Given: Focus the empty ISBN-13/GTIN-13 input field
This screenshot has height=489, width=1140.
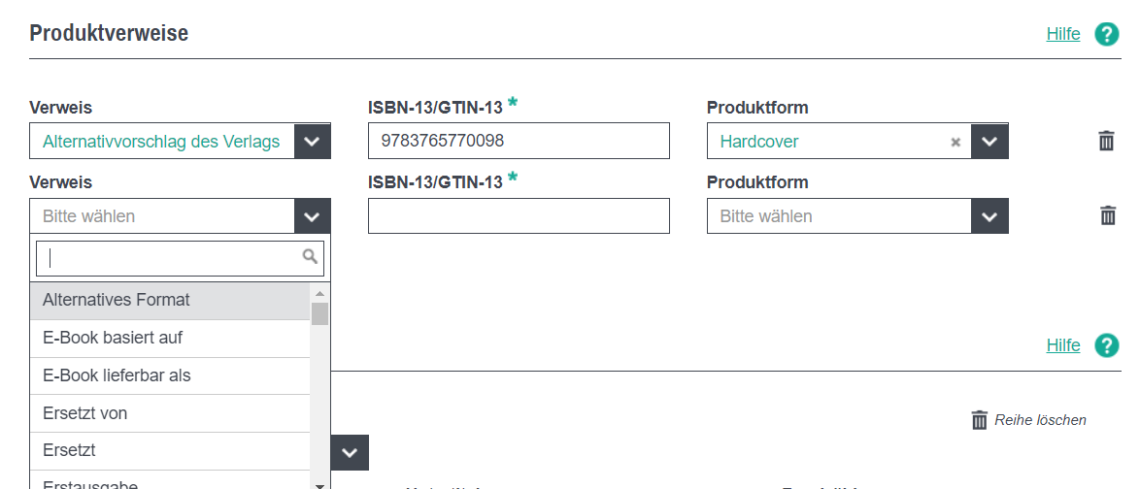Looking at the screenshot, I should [518, 216].
